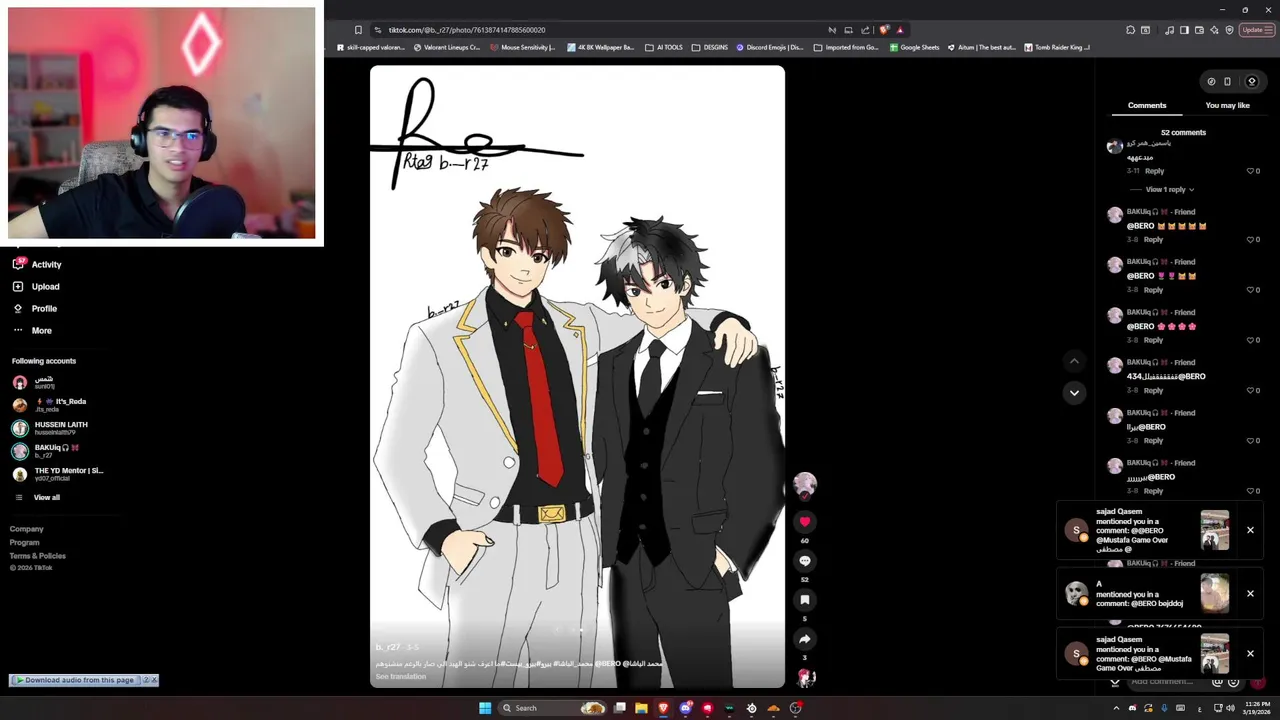1280x720 pixels.
Task: Open File Explorer from the taskbar
Action: (x=641, y=708)
